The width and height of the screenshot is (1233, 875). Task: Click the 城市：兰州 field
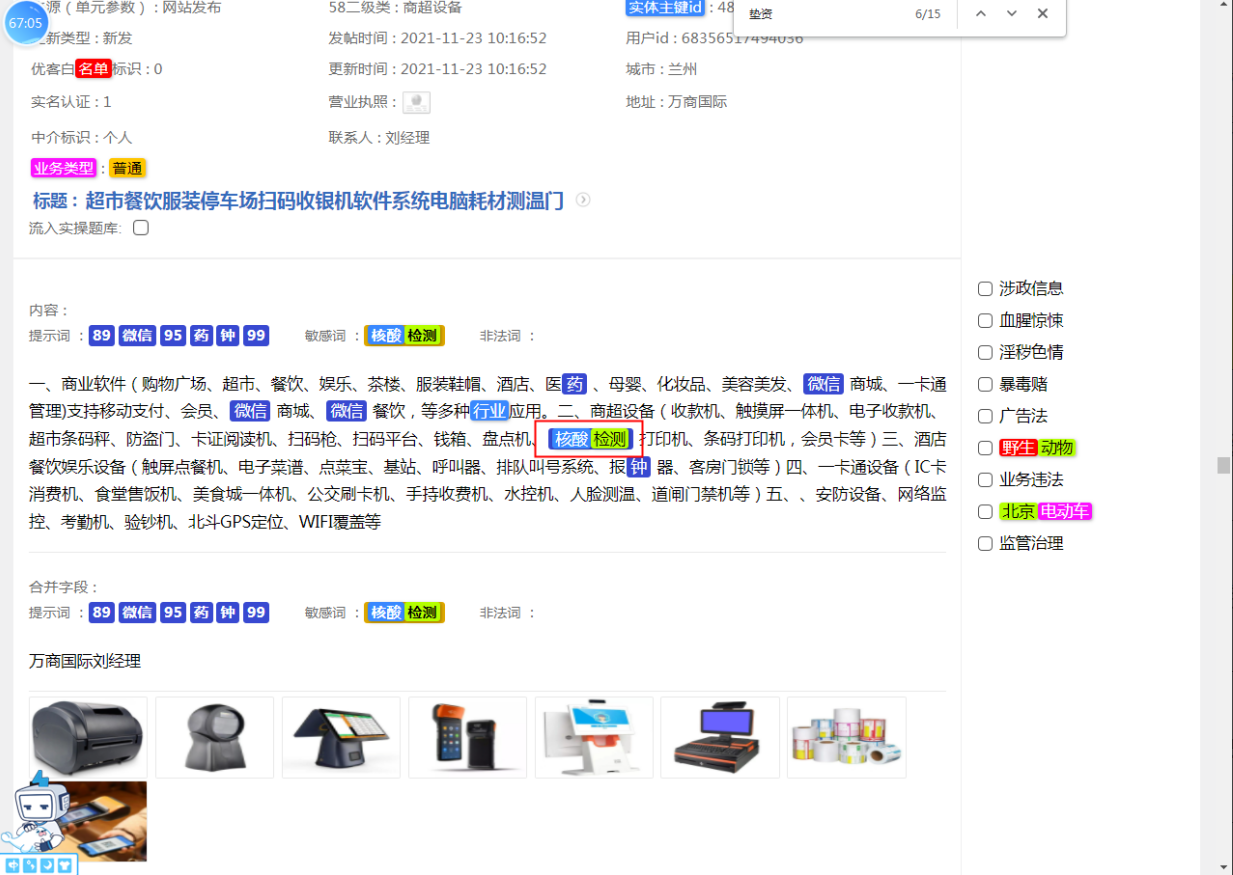click(x=662, y=69)
